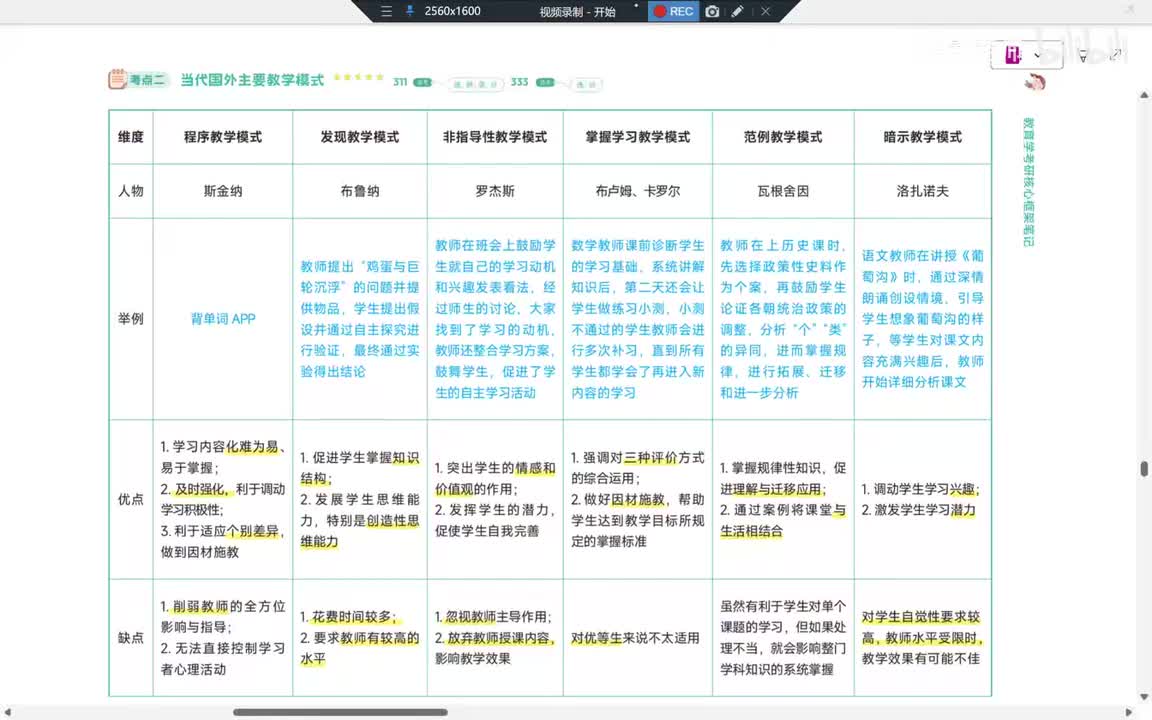Click the horizontal scrollbar thumb

pos(340,712)
